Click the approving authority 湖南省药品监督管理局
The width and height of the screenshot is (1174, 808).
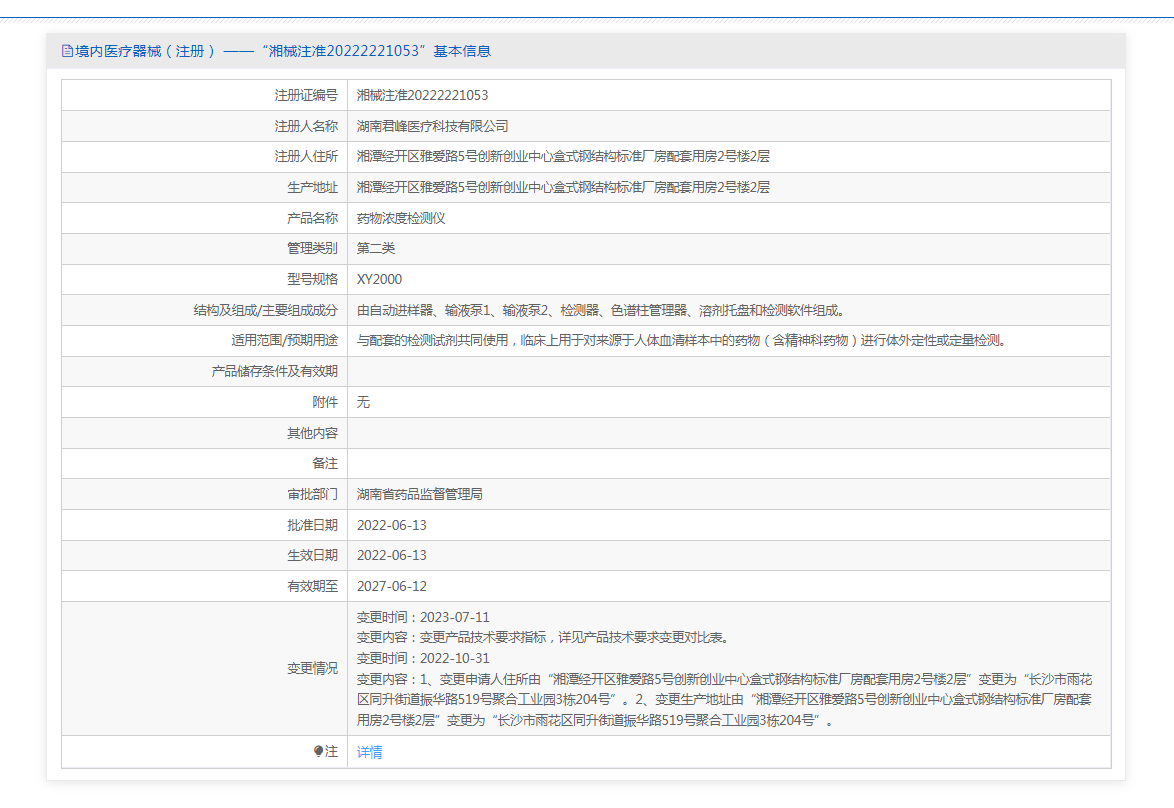(420, 494)
